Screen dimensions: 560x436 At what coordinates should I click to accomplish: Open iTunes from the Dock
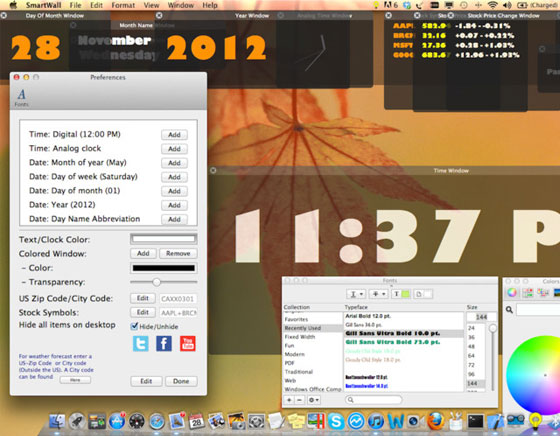(x=376, y=422)
